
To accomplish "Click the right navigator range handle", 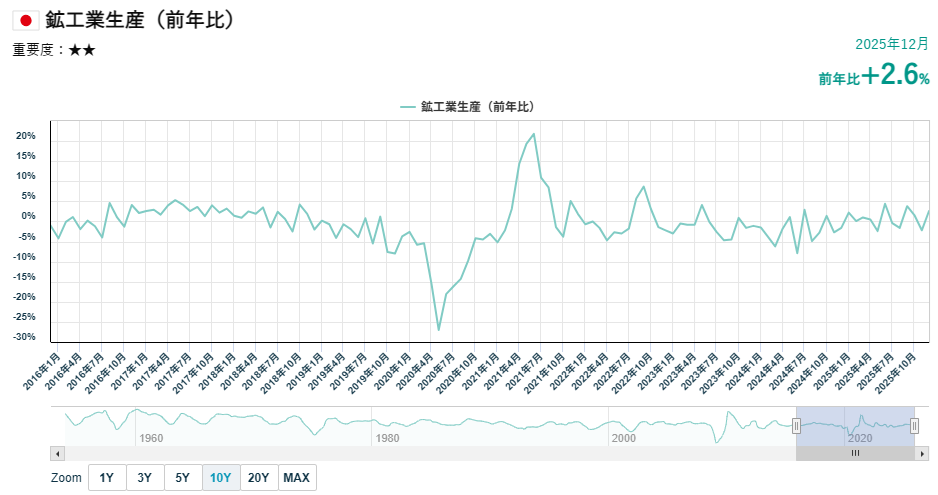I will point(914,426).
